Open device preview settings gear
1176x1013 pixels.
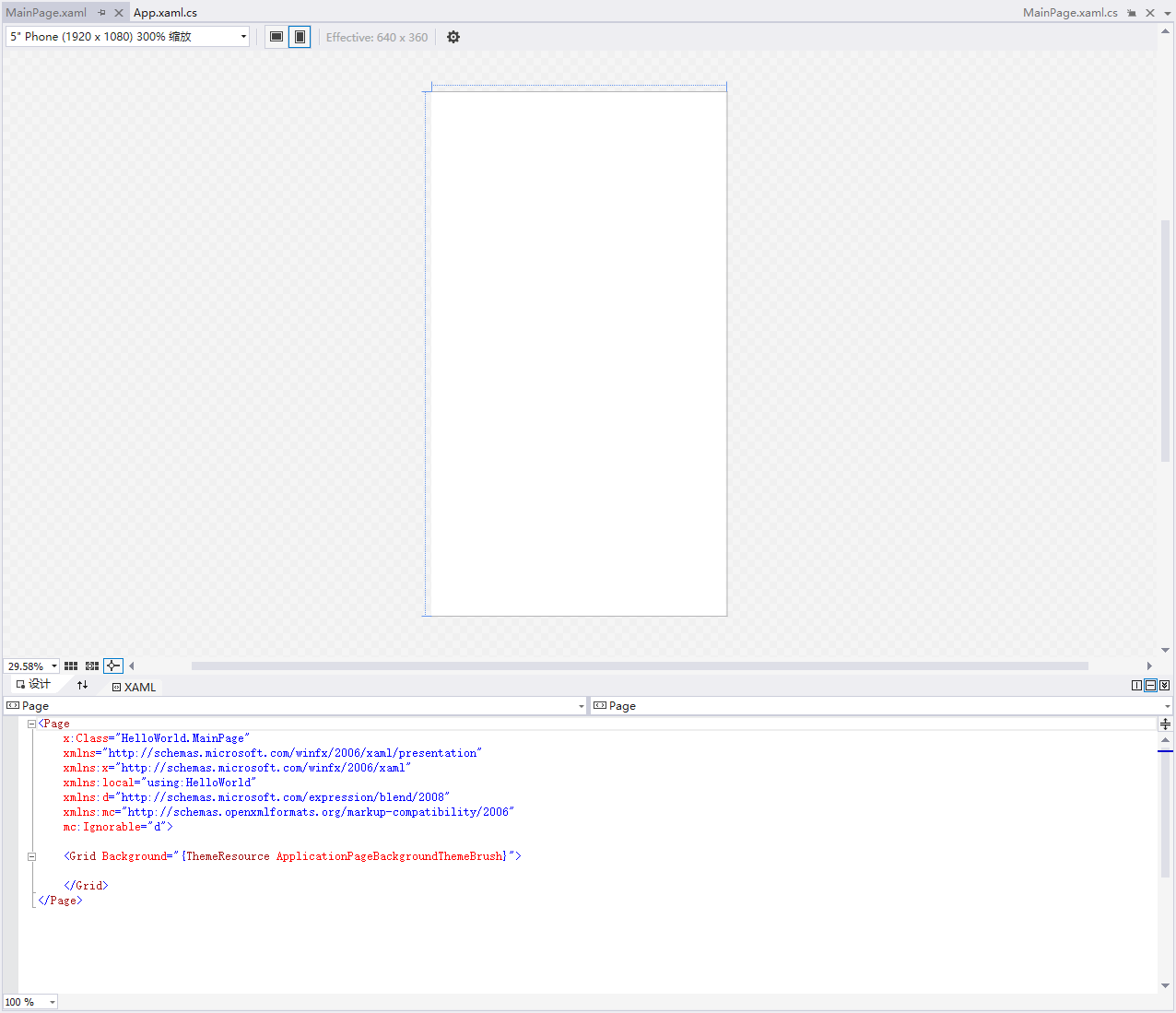(453, 37)
